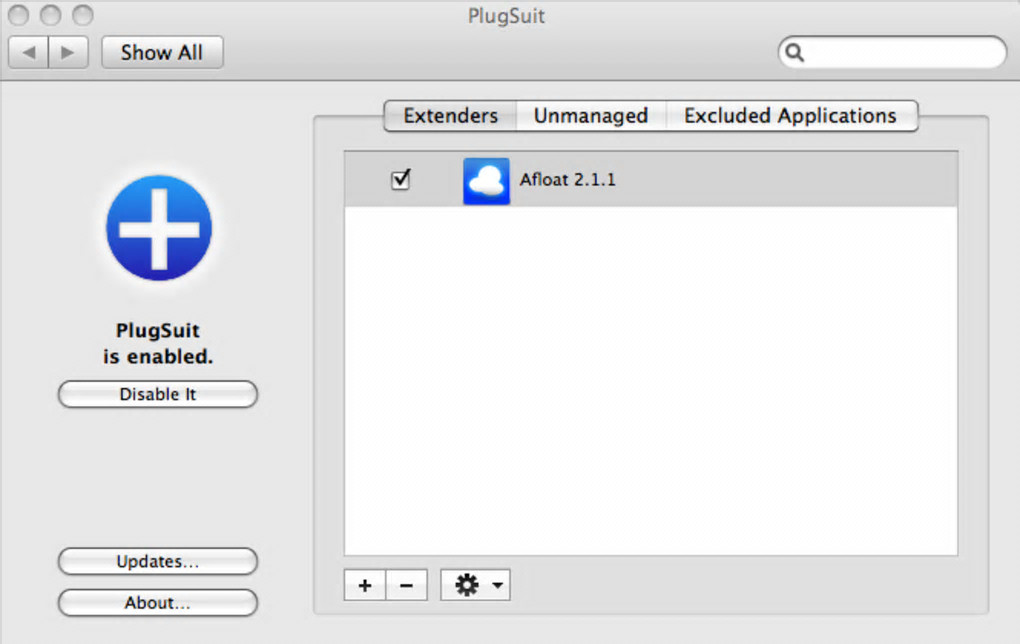Uncheck the Afloat 2.1.1 checkbox
The width and height of the screenshot is (1020, 644).
(x=401, y=179)
